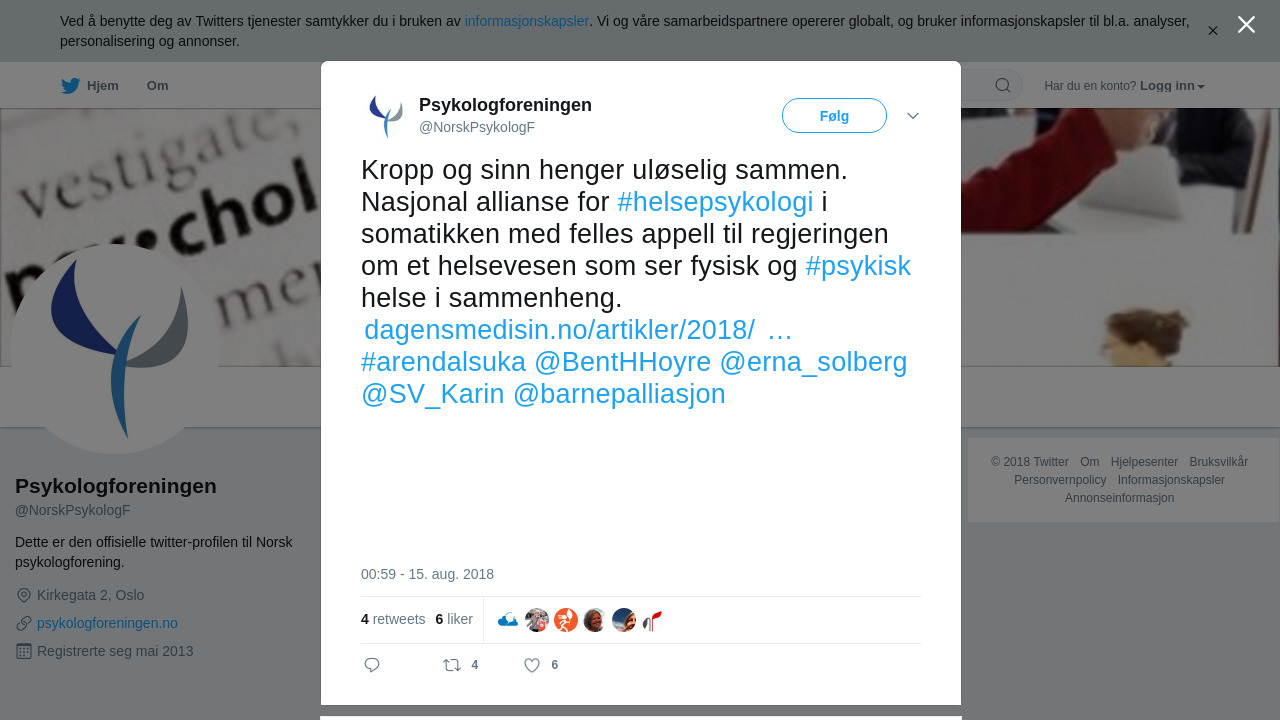The width and height of the screenshot is (1280, 720).
Task: Visit psykologforeningen.no profile website link
Action: pyautogui.click(x=107, y=623)
